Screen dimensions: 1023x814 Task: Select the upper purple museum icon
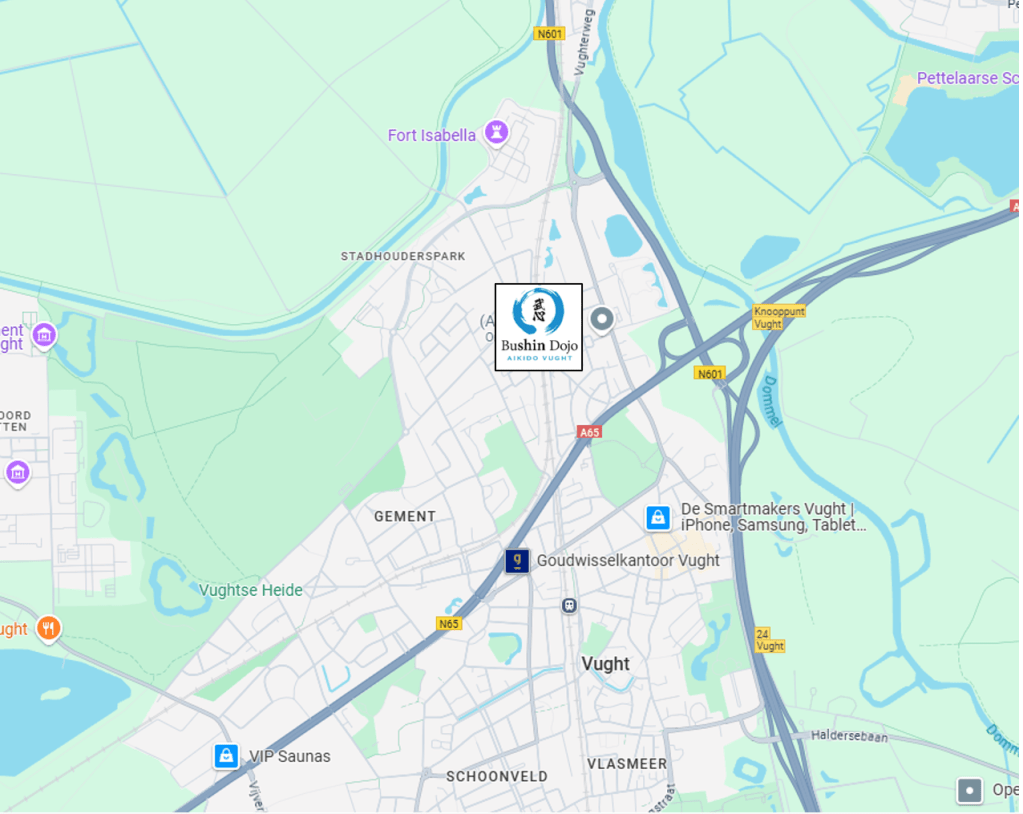point(44,337)
